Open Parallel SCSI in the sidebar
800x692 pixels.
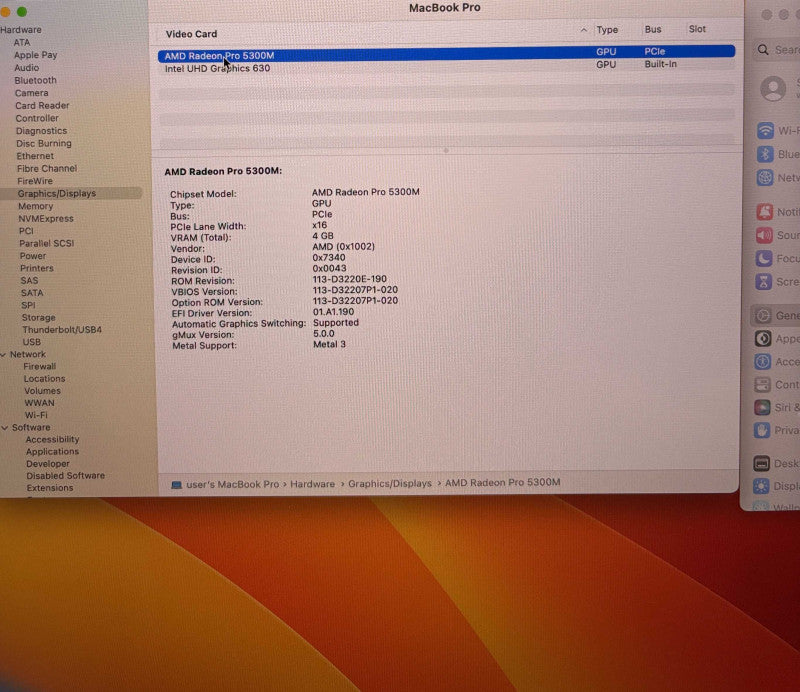[47, 243]
